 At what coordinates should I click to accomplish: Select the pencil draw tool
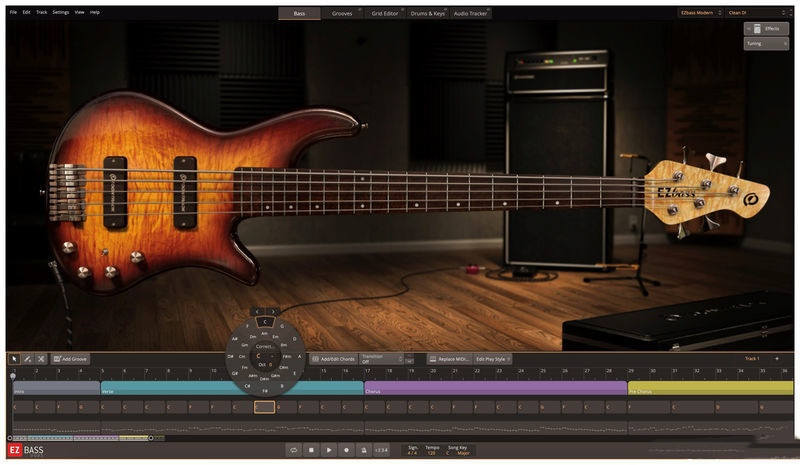28,359
